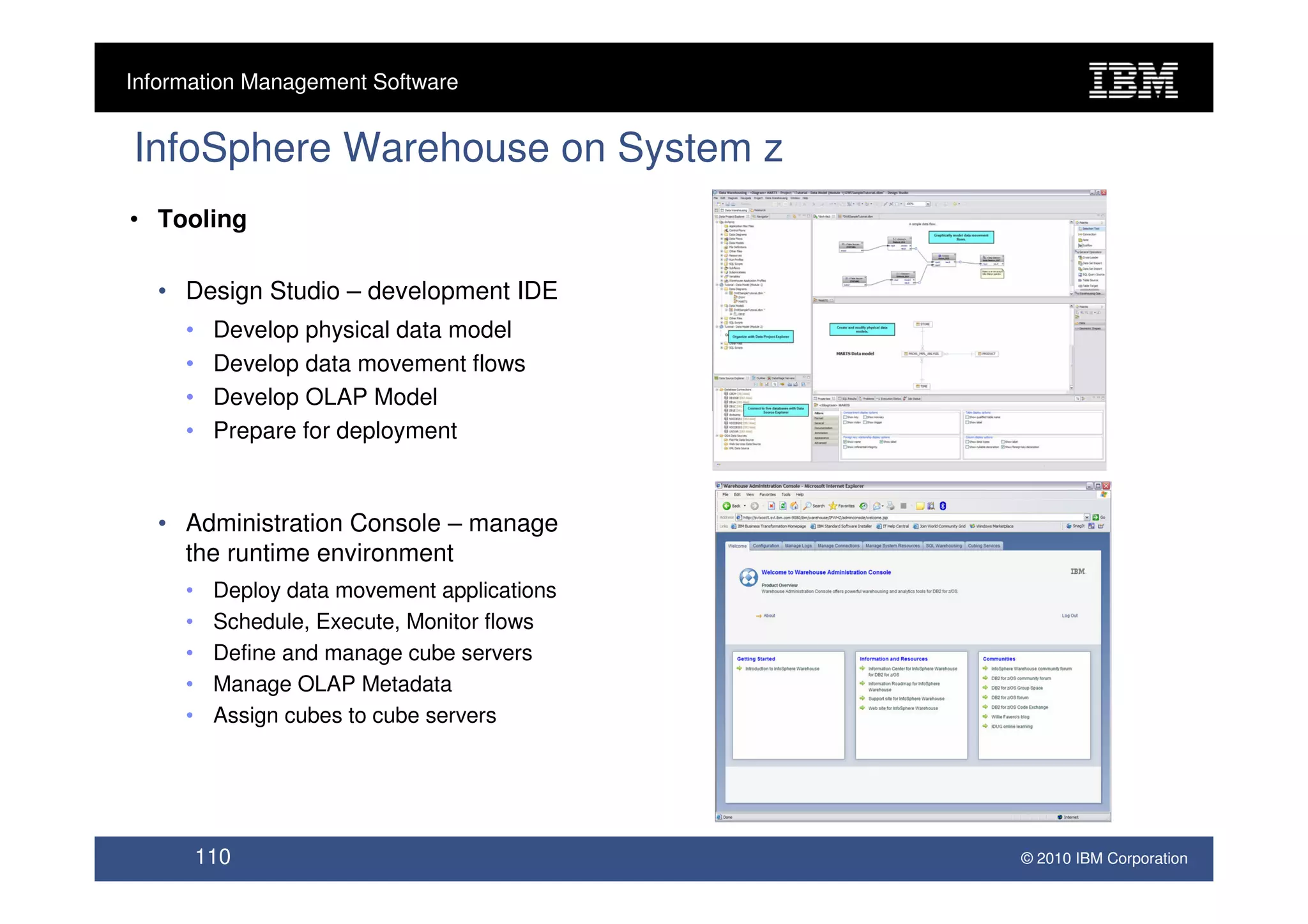Open the Willie Favero's blog link
1308x924 pixels.
(x=1010, y=717)
